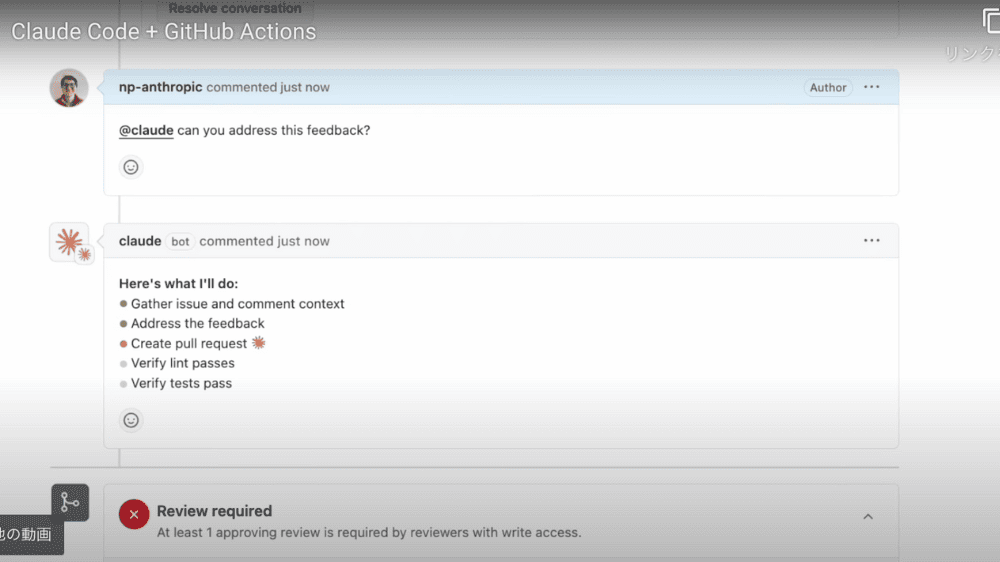Add emoji reaction to claude's comment
1000x562 pixels.
[x=131, y=420]
